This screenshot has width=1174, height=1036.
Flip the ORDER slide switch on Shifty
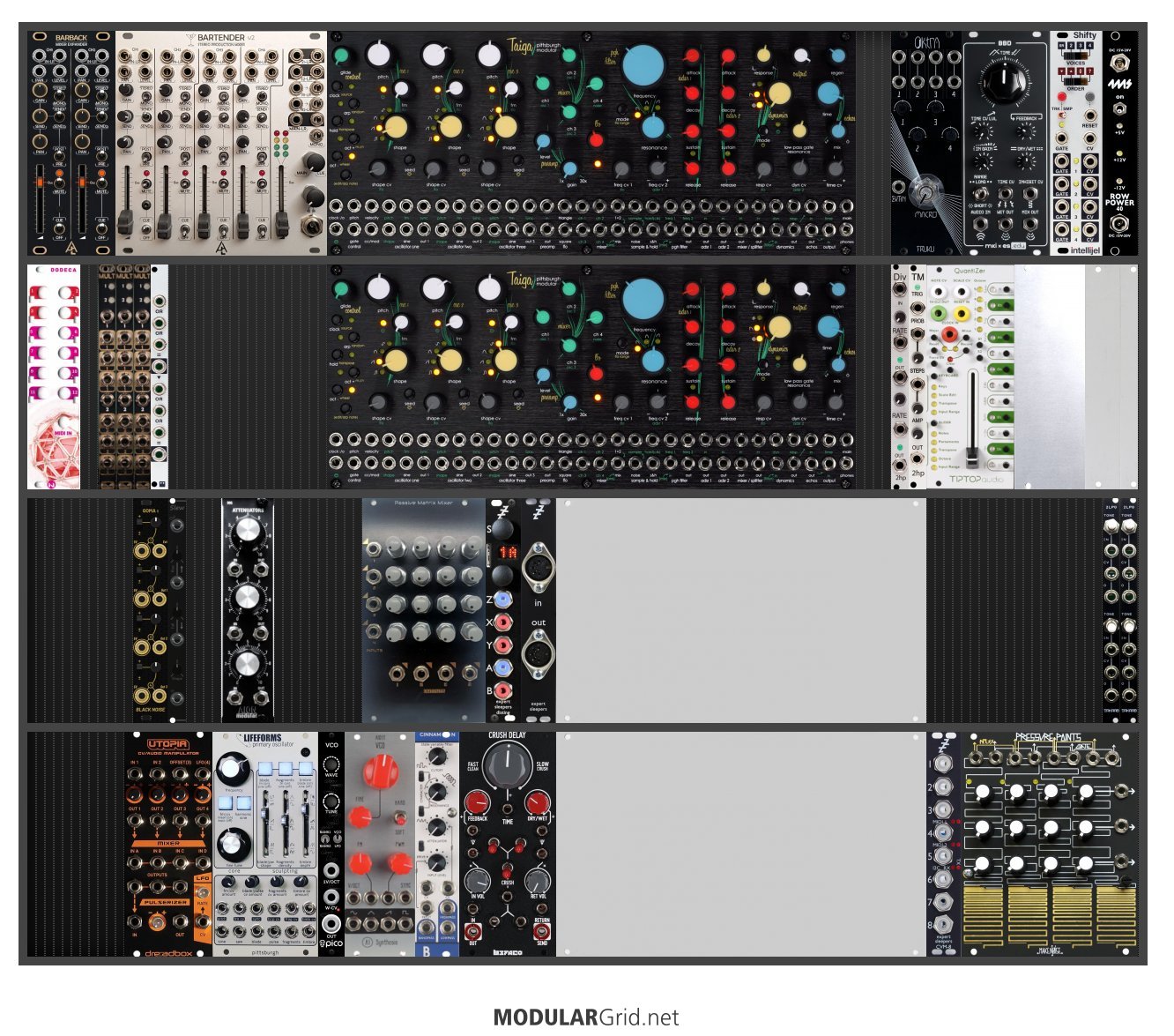click(1075, 79)
